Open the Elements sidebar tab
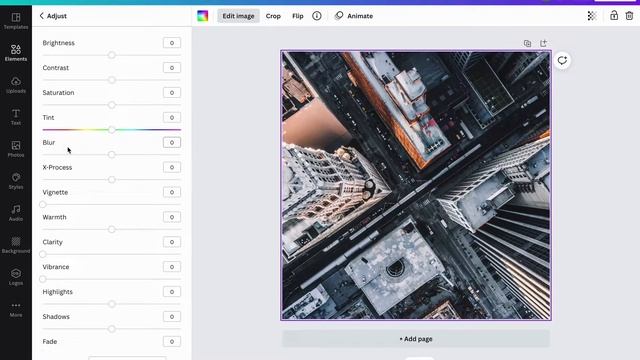 tap(16, 53)
